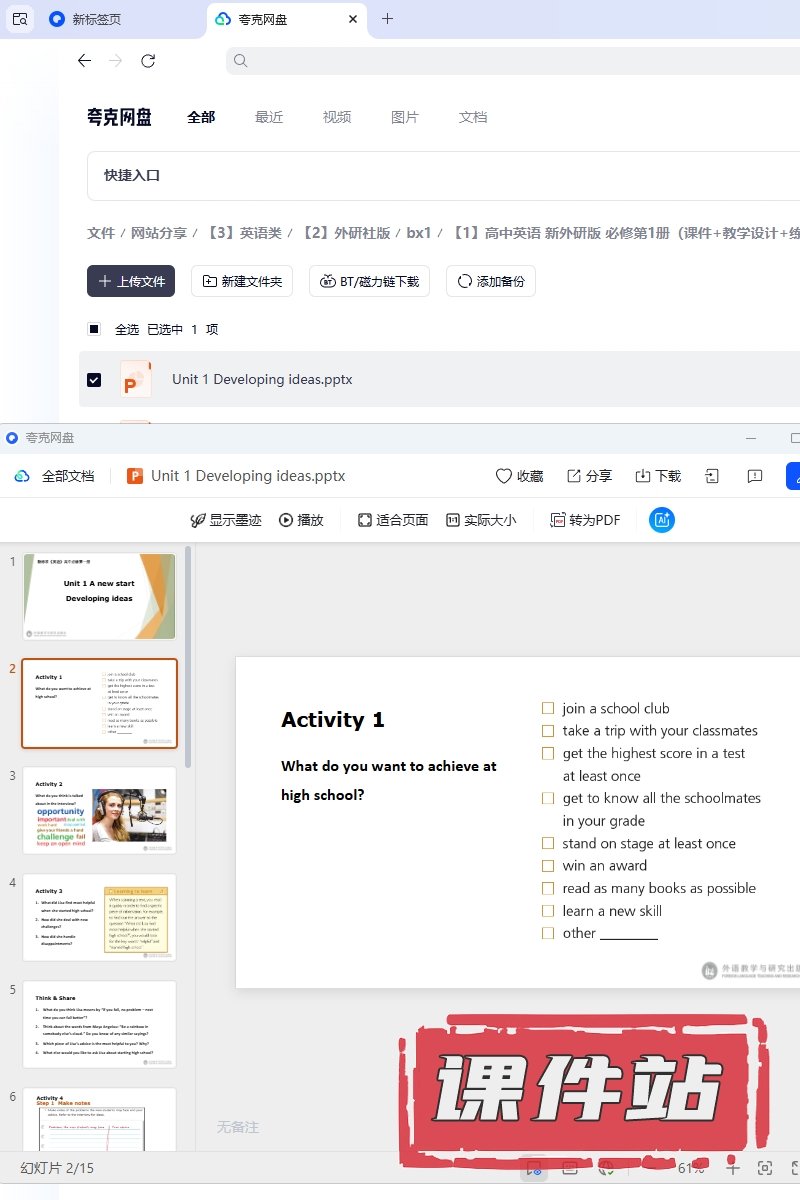Toggle the 全选 select-all checkbox

94,329
